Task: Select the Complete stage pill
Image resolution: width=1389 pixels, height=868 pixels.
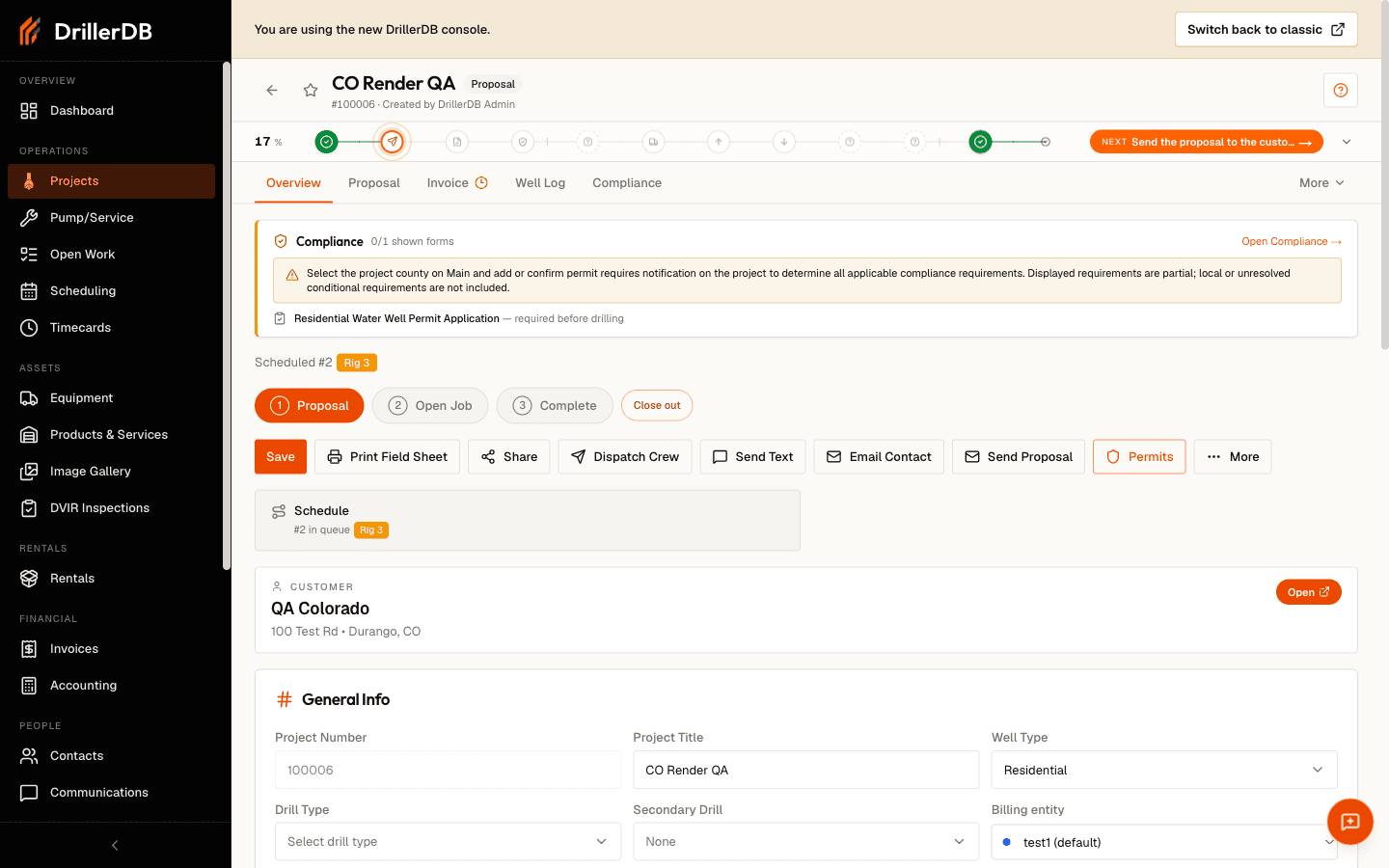Action: click(555, 406)
